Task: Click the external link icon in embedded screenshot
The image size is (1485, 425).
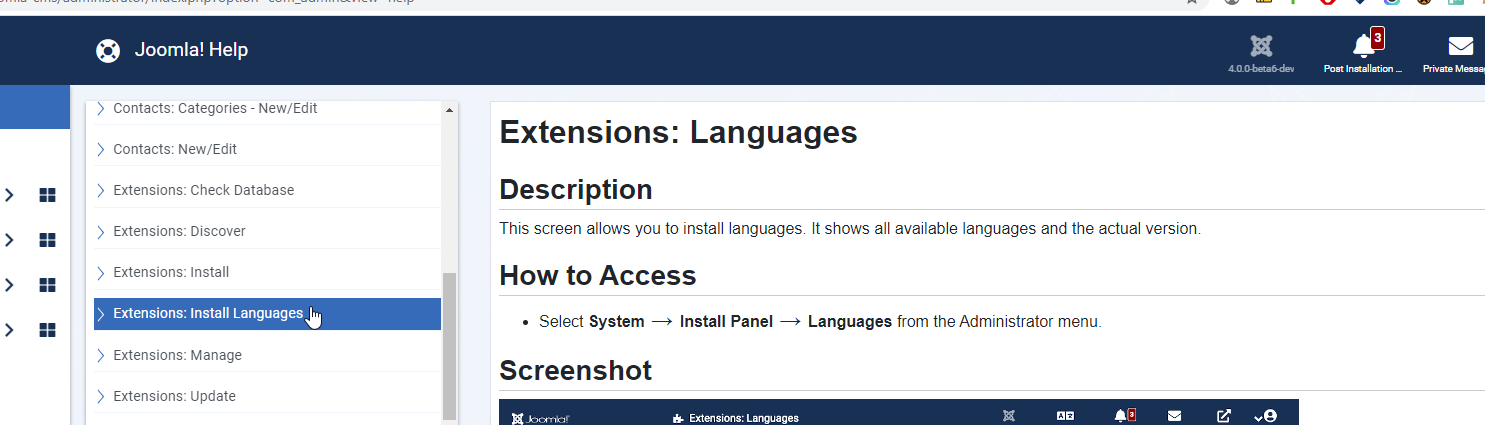Action: (1224, 416)
